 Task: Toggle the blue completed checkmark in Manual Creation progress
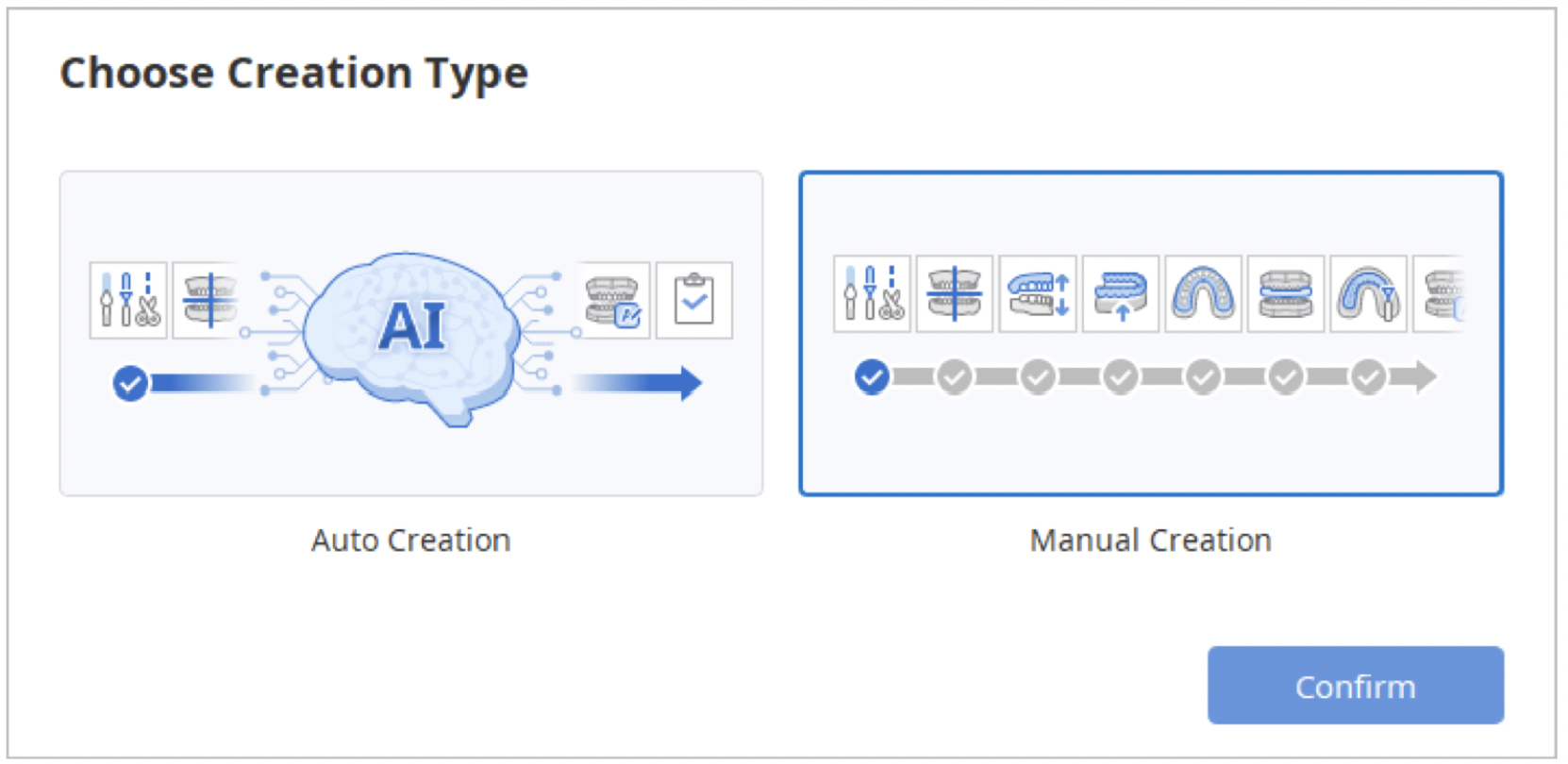871,377
